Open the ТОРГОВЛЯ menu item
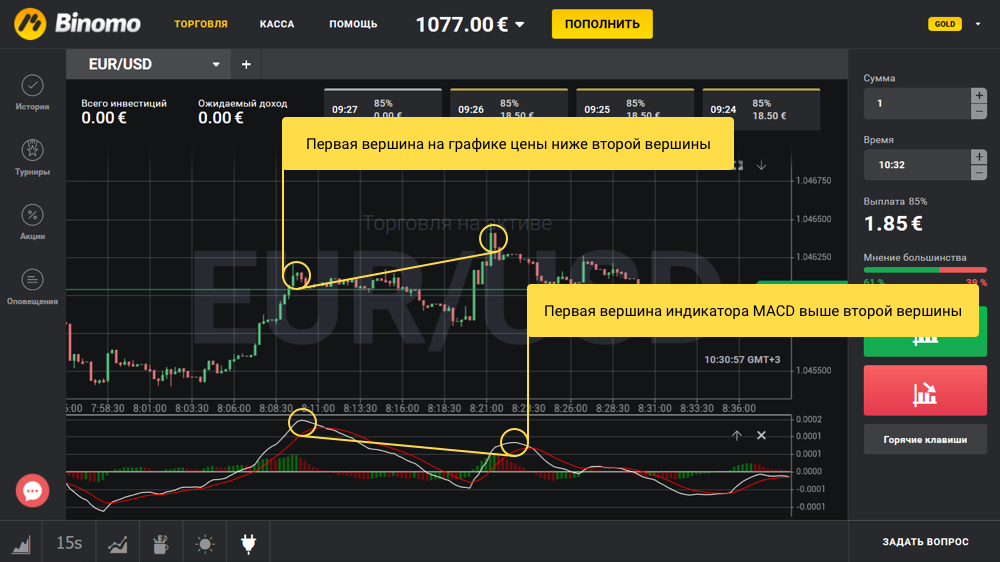Screen dimensions: 1000x562 (201, 24)
